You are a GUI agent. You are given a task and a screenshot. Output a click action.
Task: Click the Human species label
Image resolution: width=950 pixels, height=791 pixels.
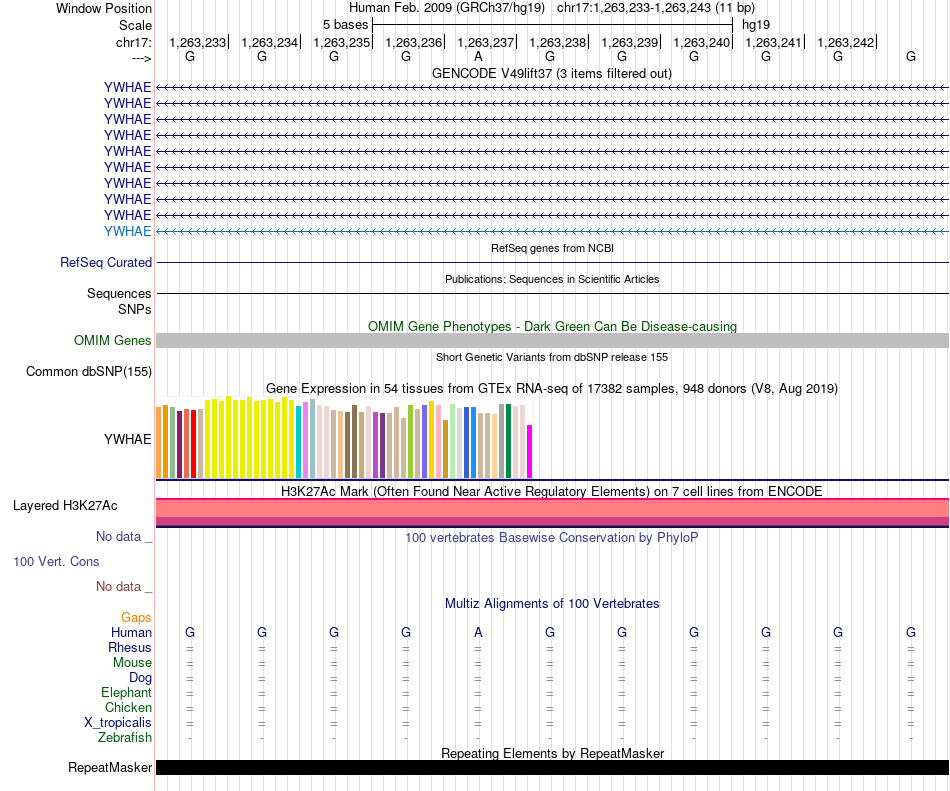pos(131,632)
